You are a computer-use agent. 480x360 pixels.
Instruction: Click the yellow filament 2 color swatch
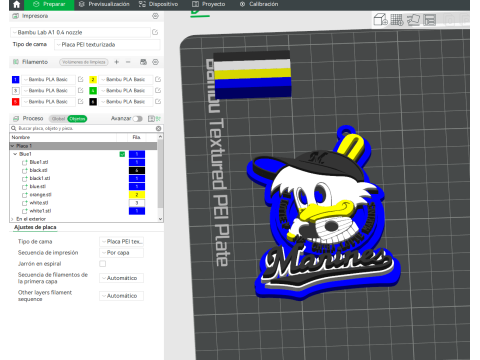(x=93, y=79)
